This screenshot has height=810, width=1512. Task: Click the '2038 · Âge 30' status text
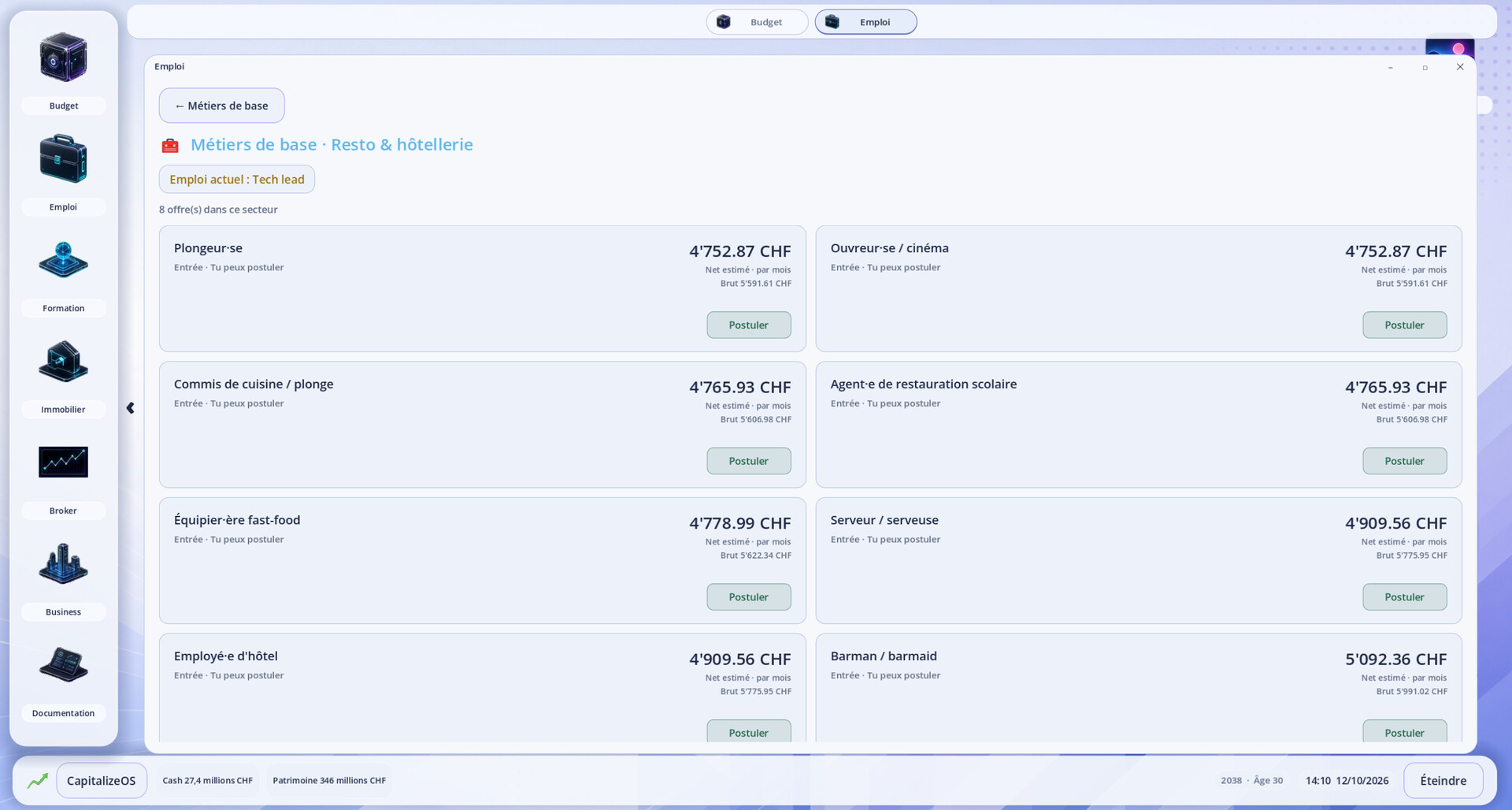(1251, 781)
